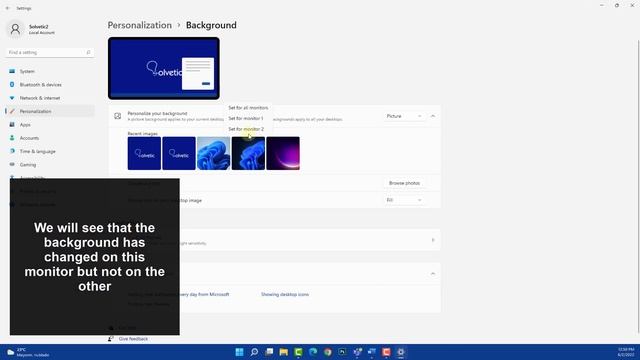Click the desktop background preview image
The image size is (640, 360).
point(164,68)
